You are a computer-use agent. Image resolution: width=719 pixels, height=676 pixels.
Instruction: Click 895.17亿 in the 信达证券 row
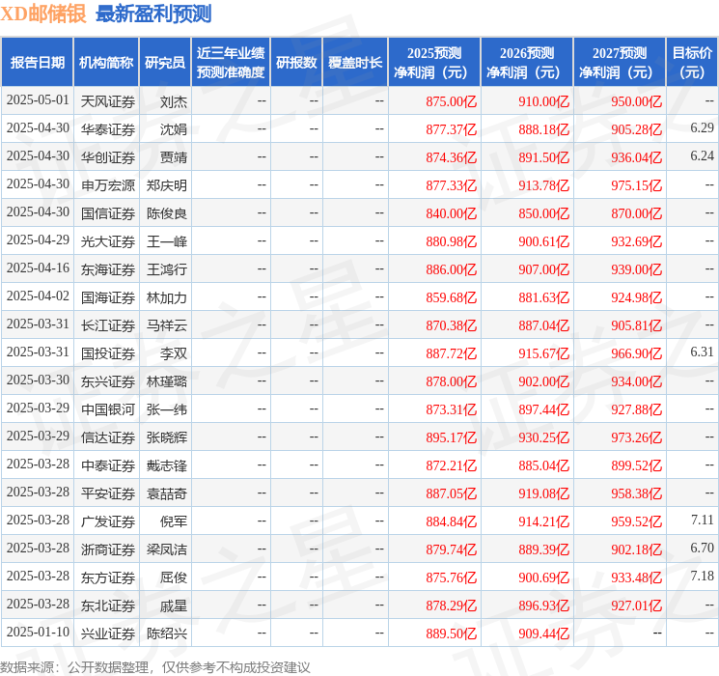coord(451,438)
